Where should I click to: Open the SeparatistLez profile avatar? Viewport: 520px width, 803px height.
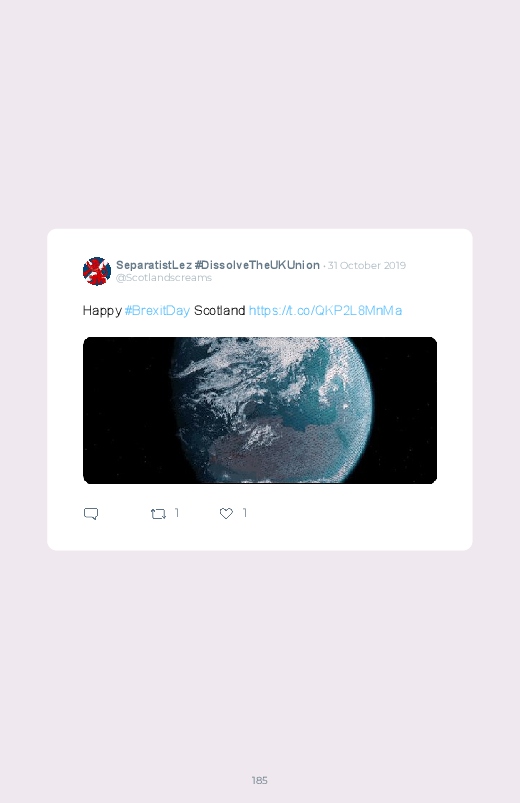click(x=97, y=271)
